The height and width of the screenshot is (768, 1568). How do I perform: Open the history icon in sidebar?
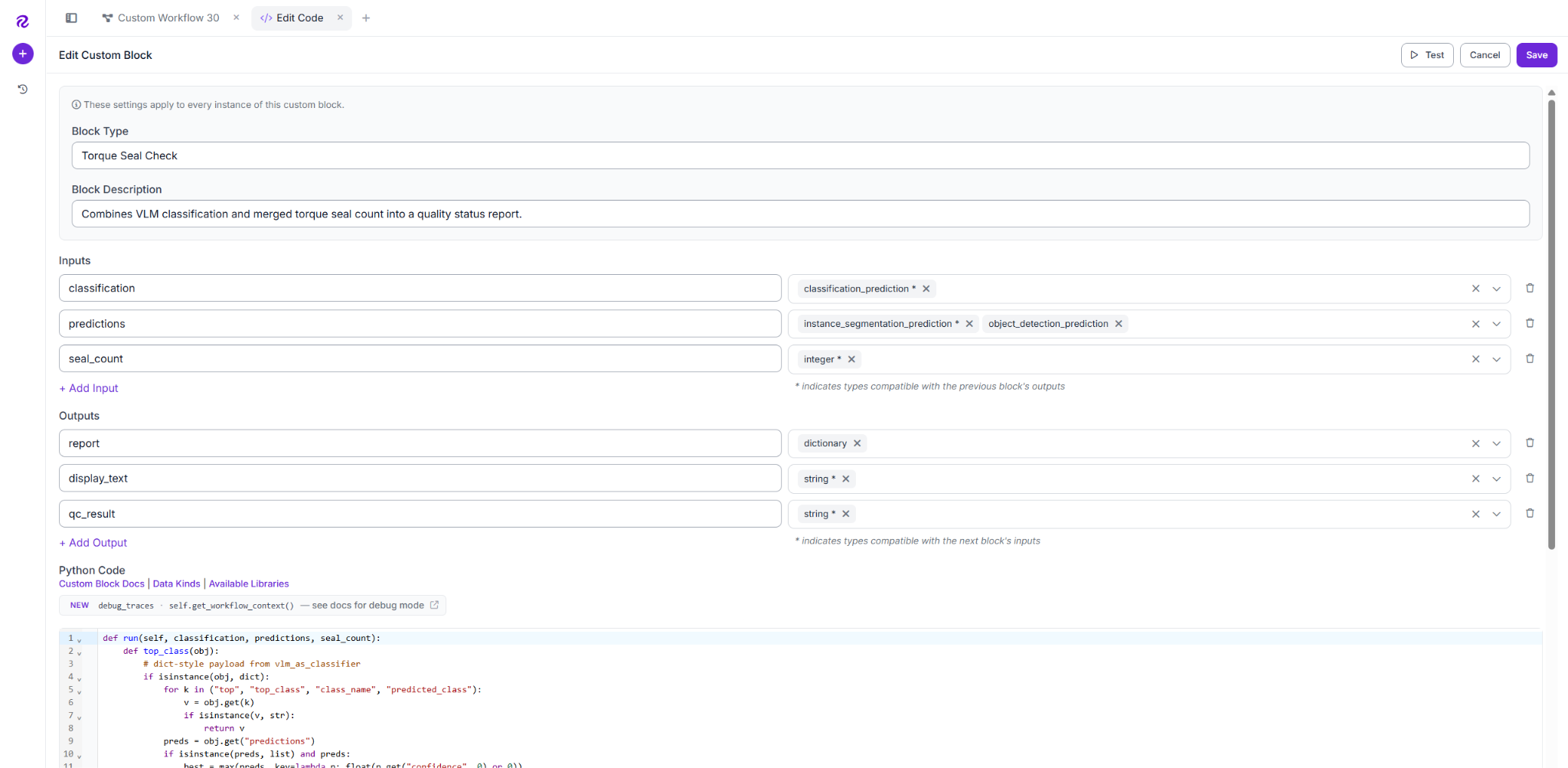23,89
